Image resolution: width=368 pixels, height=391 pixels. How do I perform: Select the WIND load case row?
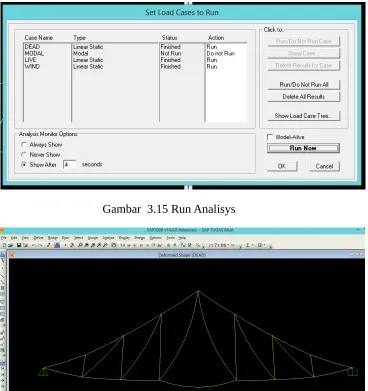coord(135,67)
